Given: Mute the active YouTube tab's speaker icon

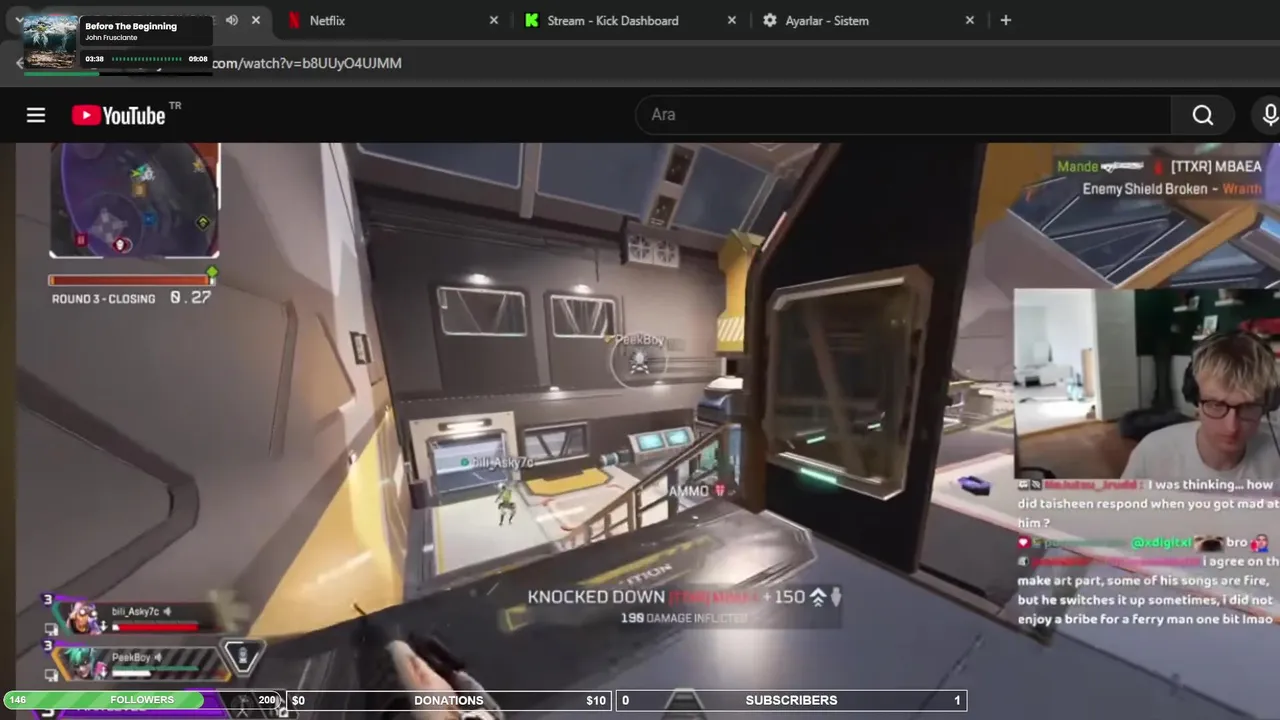Looking at the screenshot, I should [232, 20].
